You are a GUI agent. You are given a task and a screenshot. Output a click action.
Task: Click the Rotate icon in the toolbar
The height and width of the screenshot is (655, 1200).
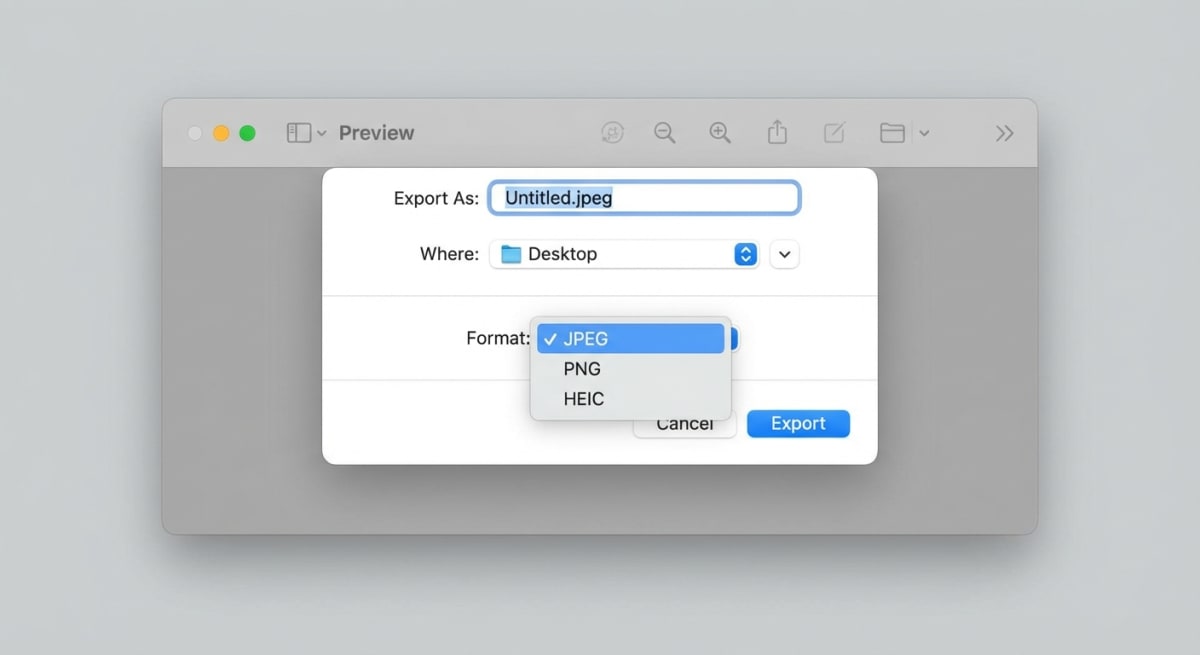tap(613, 132)
